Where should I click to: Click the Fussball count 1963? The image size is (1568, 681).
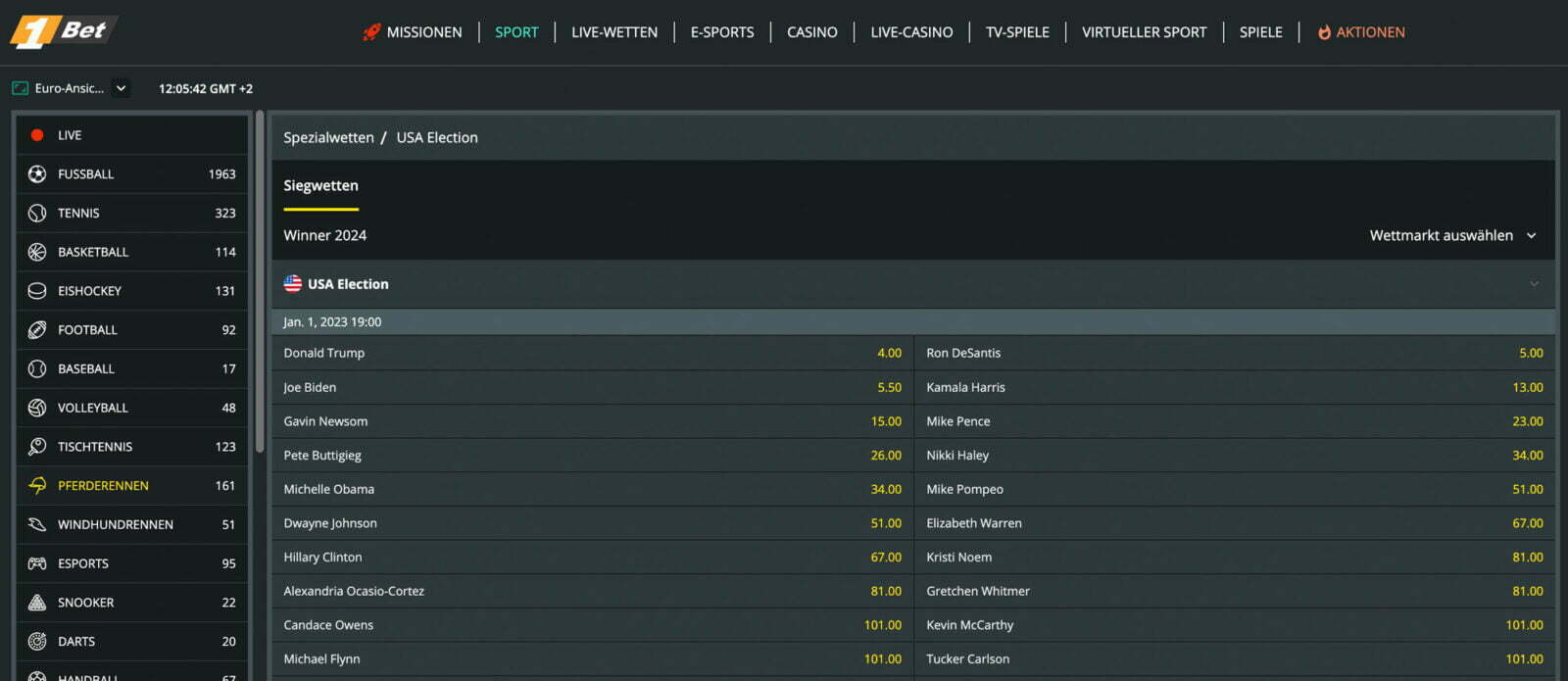tap(221, 173)
